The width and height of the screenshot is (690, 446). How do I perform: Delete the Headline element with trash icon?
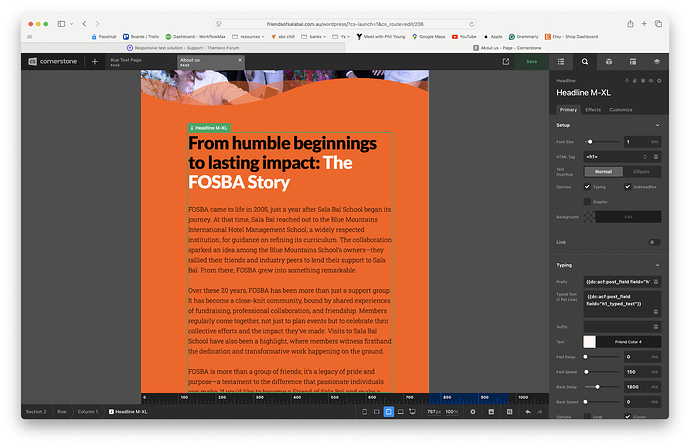643,80
